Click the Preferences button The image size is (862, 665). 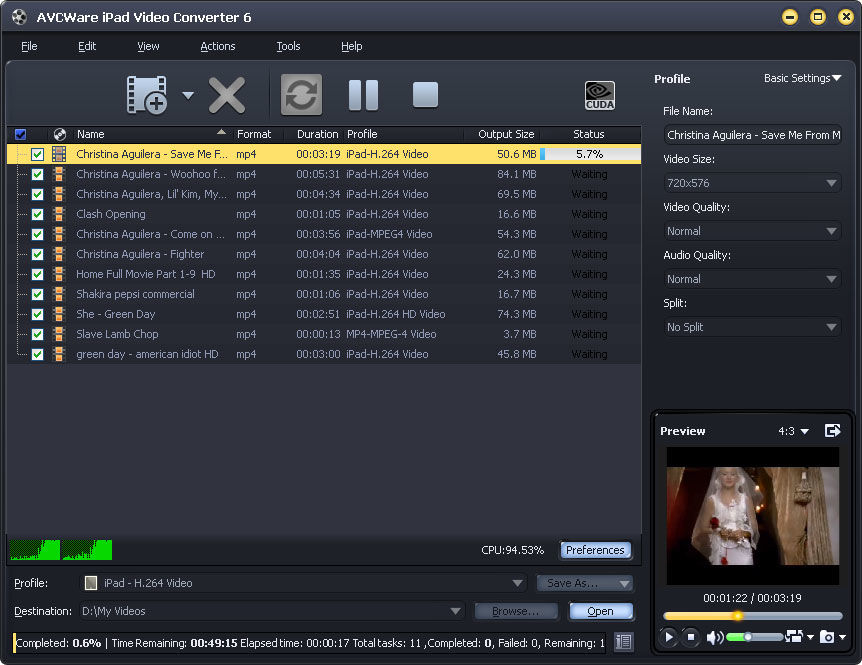[595, 550]
